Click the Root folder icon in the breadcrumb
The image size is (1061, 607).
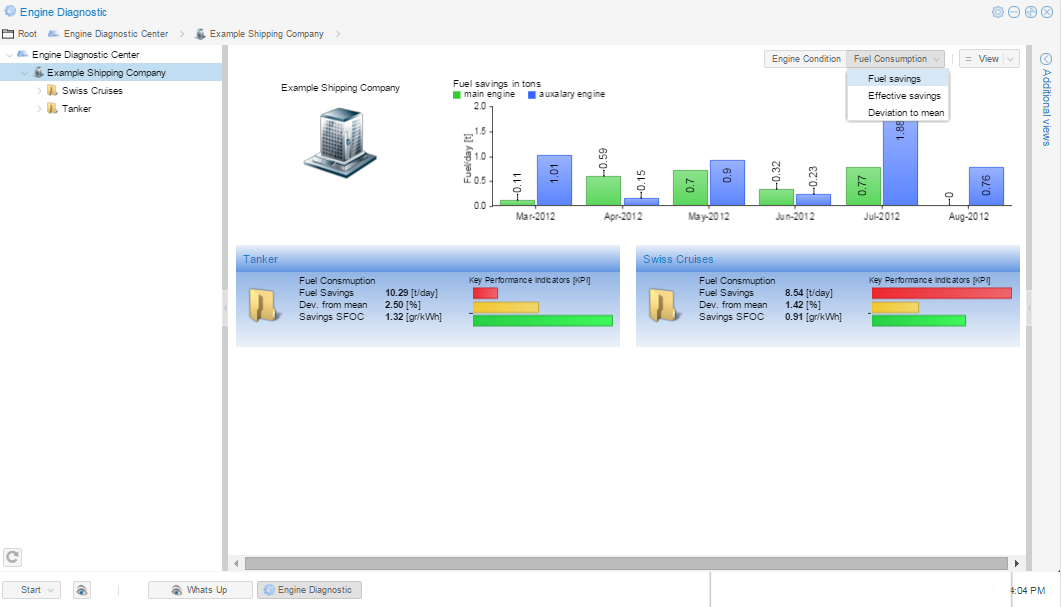point(9,33)
